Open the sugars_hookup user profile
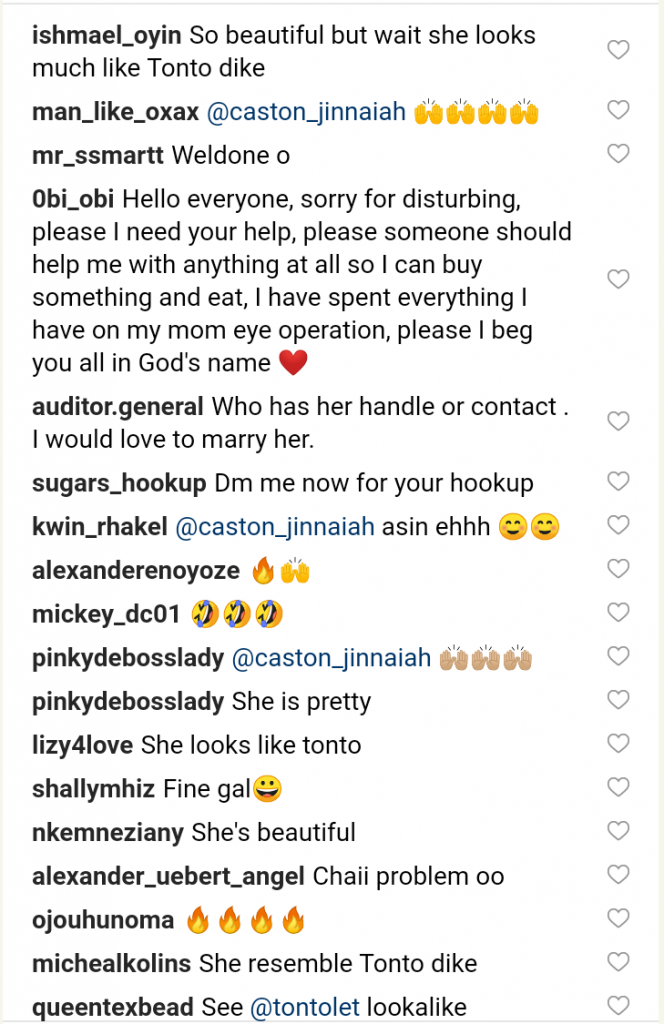 coord(119,483)
